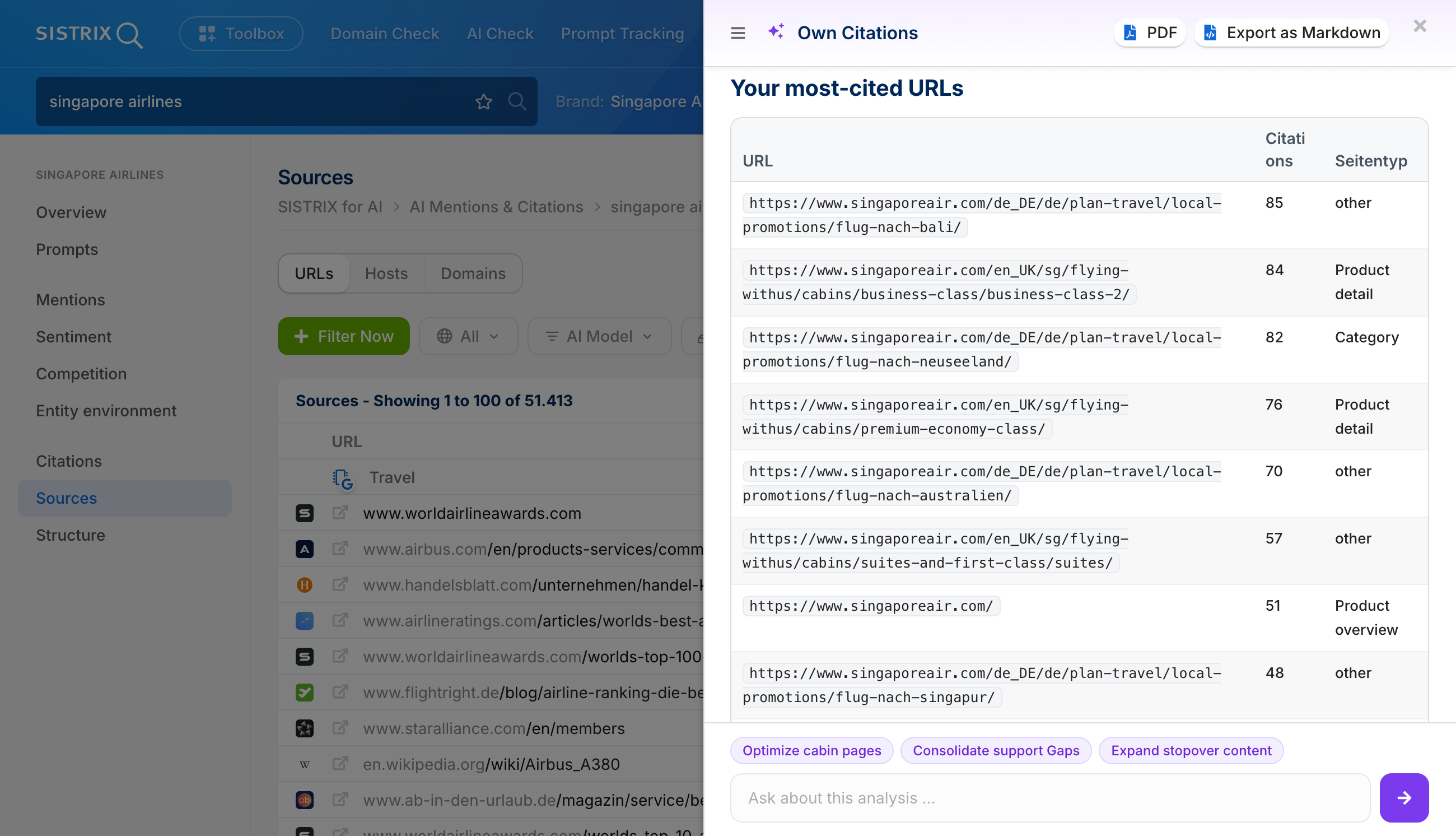Click the flug-nach-singapur URL
1456x836 pixels.
coord(982,685)
